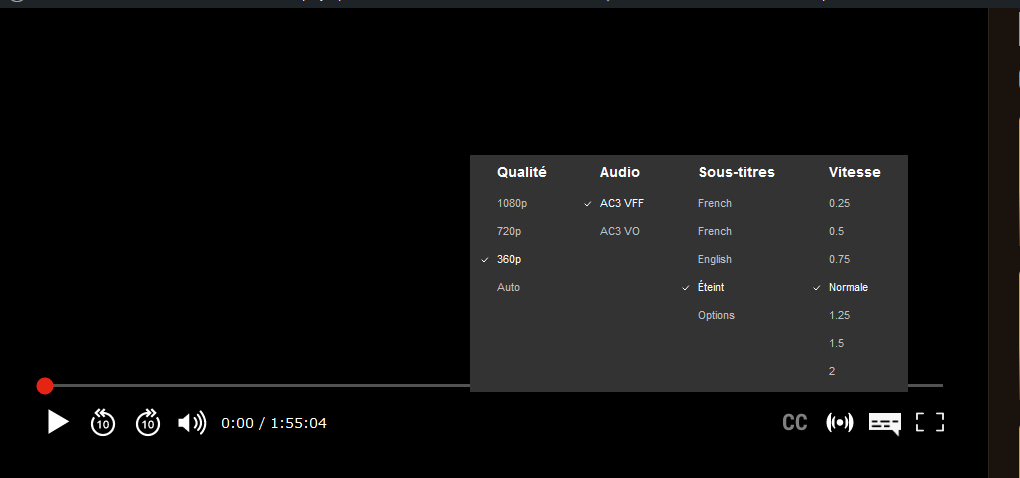Close the settings panel via subtitle-bubble icon

885,423
